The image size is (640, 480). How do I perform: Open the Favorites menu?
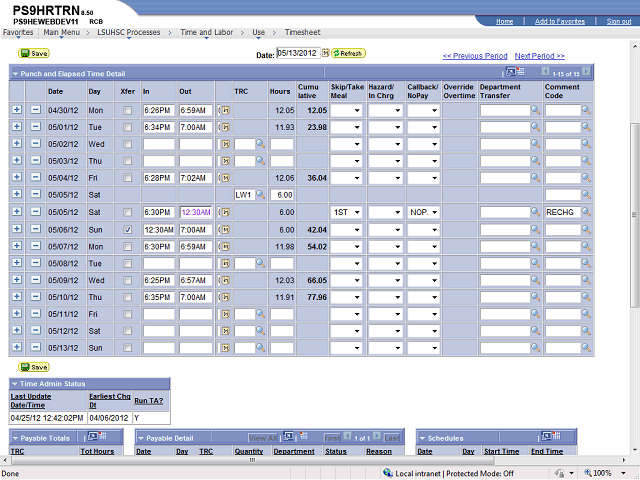(x=18, y=32)
